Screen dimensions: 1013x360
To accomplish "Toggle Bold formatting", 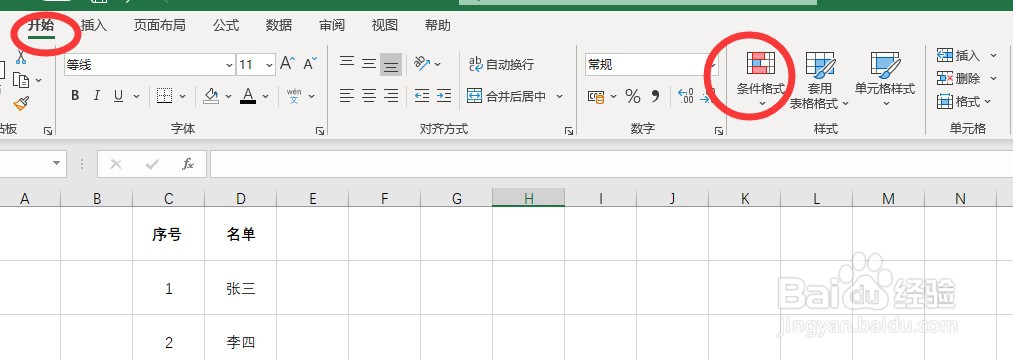I will [x=75, y=96].
